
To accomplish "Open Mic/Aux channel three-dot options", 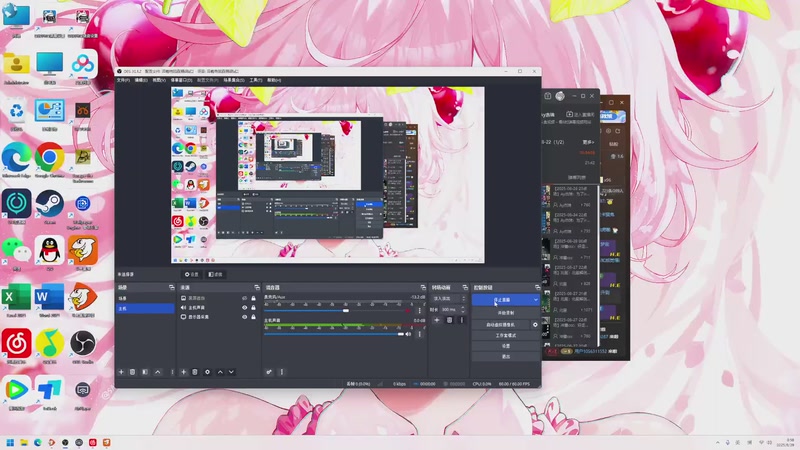I will click(x=420, y=310).
